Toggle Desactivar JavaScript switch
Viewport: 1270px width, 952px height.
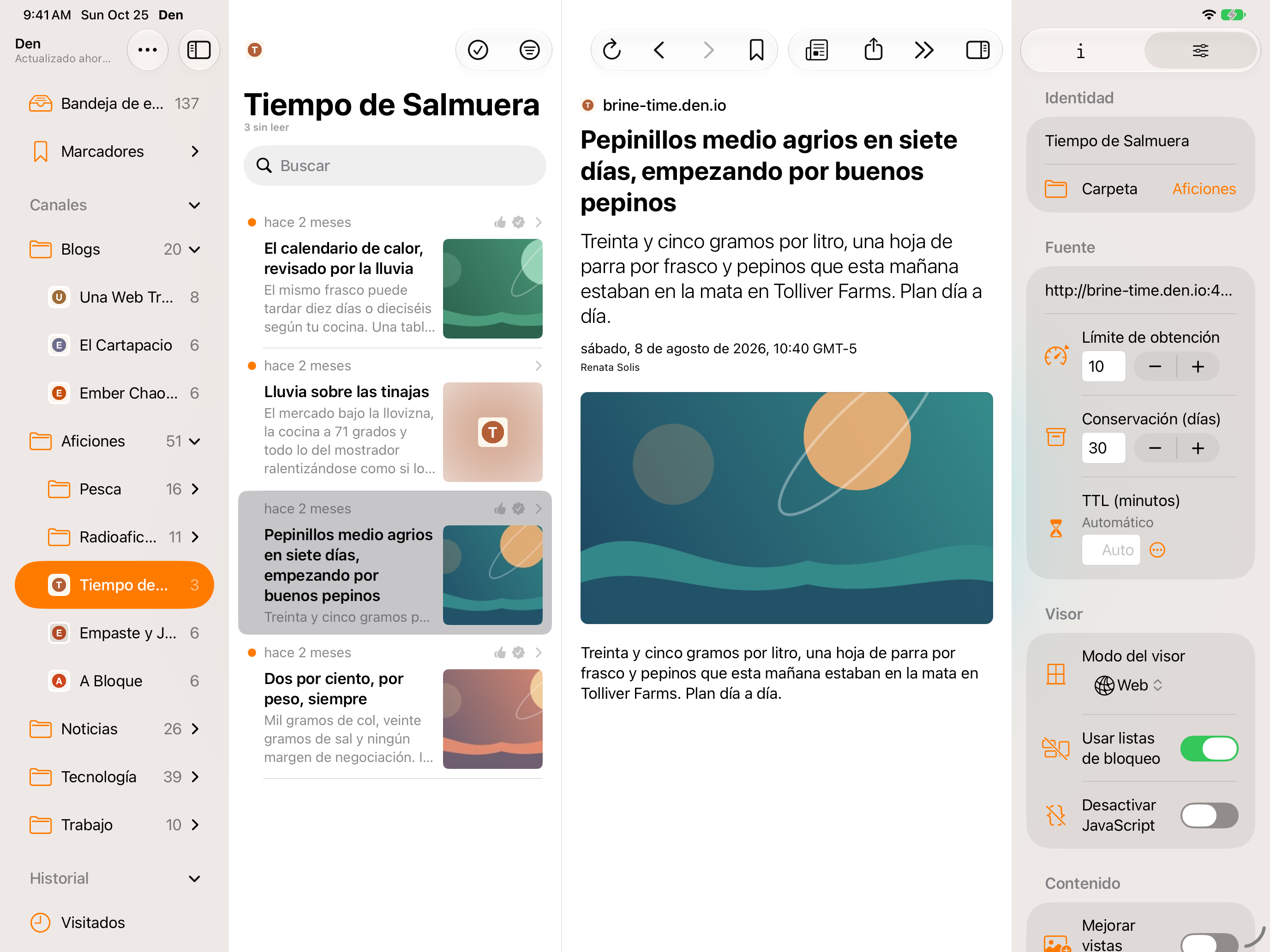(1209, 815)
